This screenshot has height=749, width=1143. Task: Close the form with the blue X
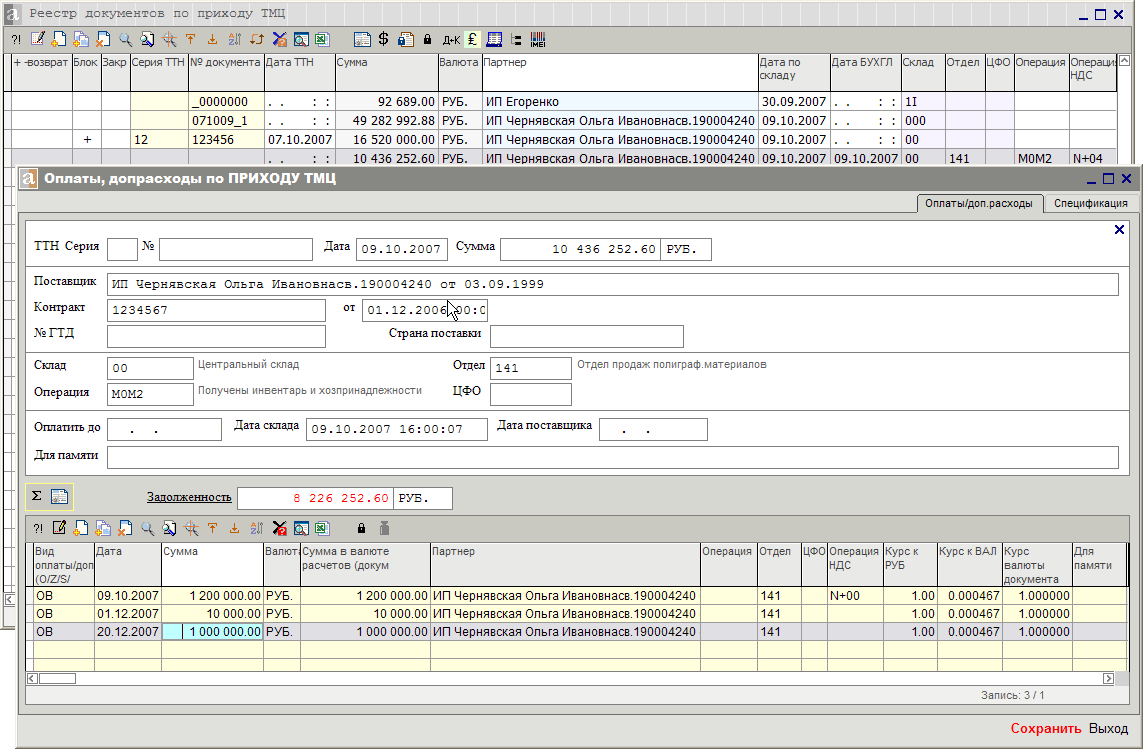(1120, 230)
